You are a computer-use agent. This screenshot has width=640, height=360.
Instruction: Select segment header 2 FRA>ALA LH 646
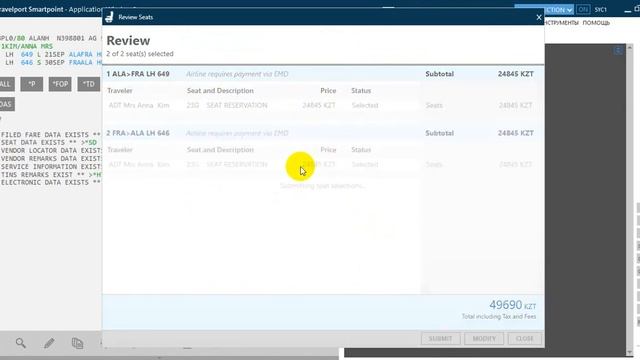(x=138, y=133)
